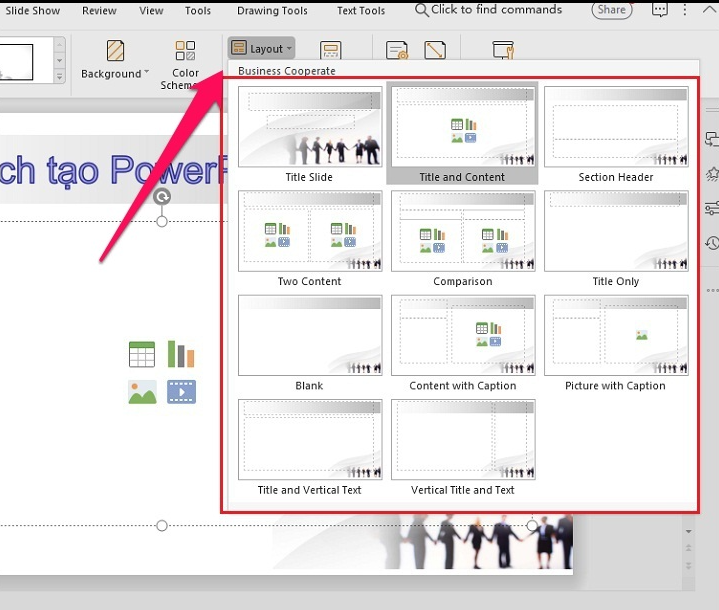Insert video via slide placeholder icon
Screen dimensions: 719x610
pyautogui.click(x=181, y=392)
